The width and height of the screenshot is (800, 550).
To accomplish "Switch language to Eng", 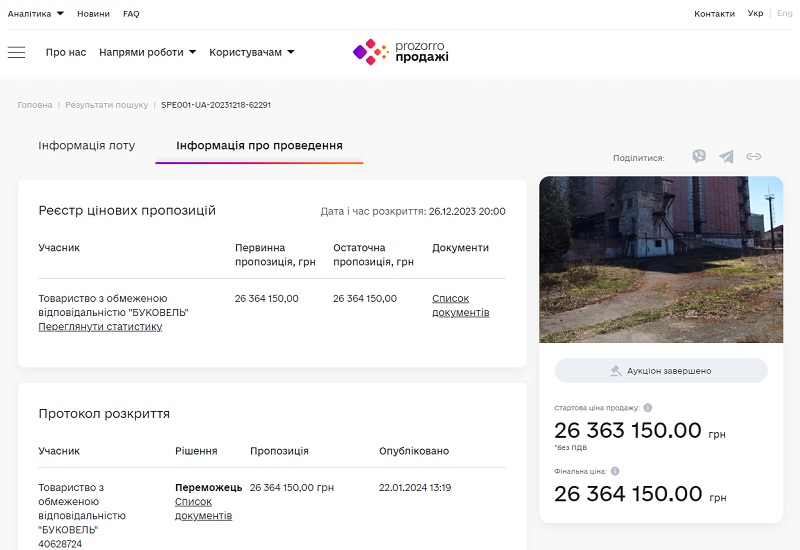I will tap(785, 13).
